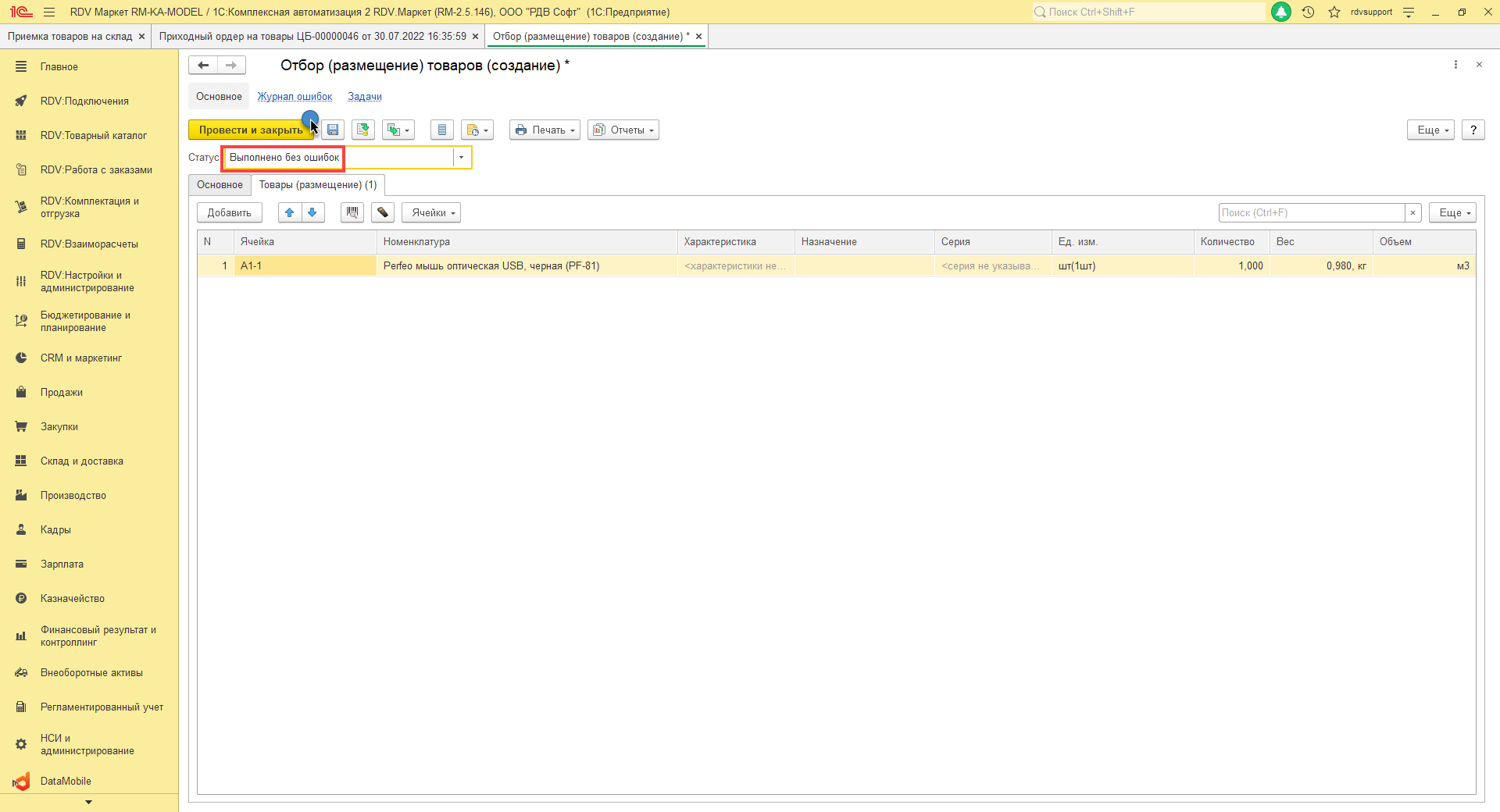Move the row down with blue arrow

click(x=312, y=212)
